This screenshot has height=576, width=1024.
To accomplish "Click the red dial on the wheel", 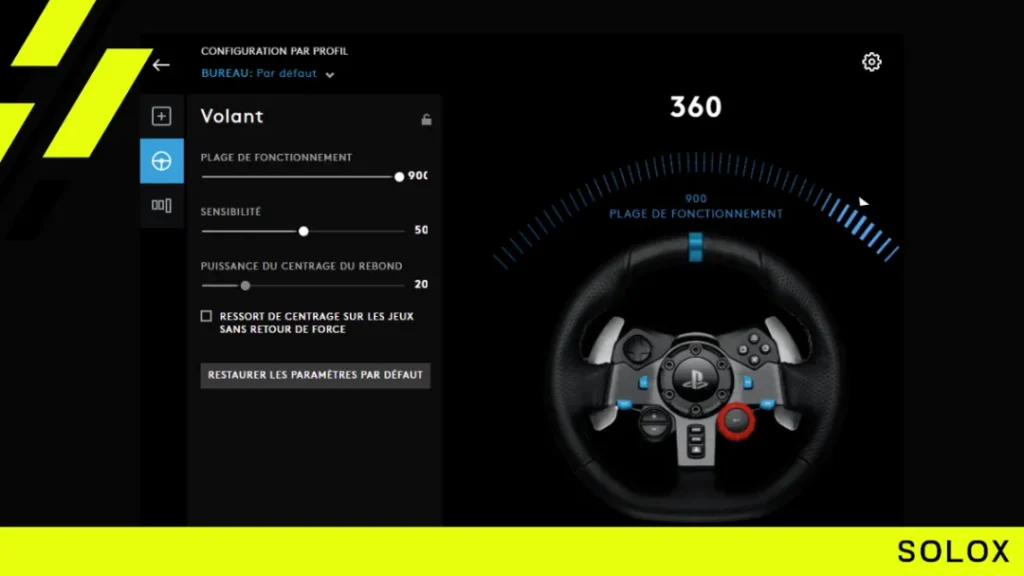I will pos(737,422).
